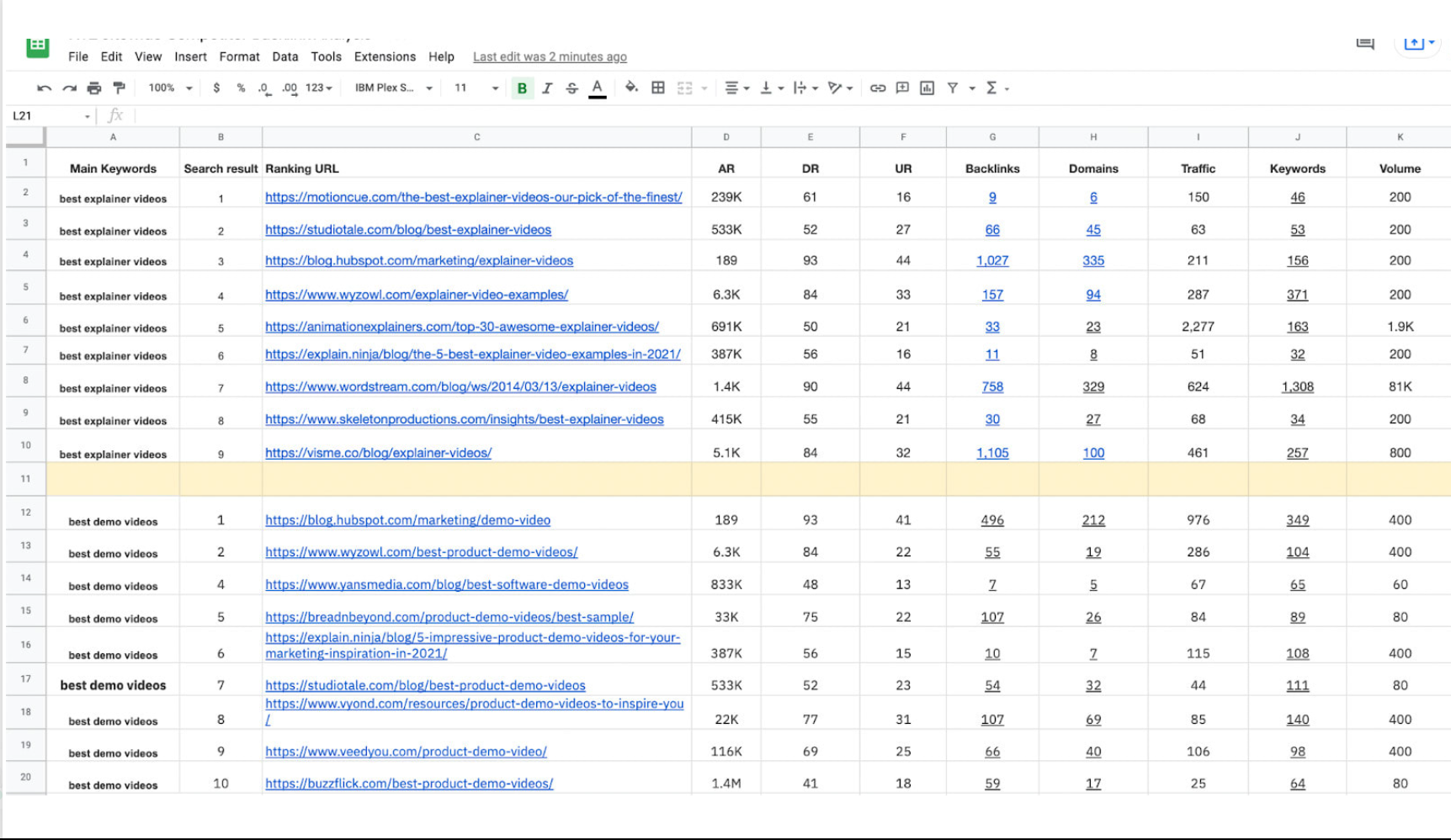Open the motioncue.com explainer videos link
This screenshot has width=1451, height=840.
(x=473, y=197)
